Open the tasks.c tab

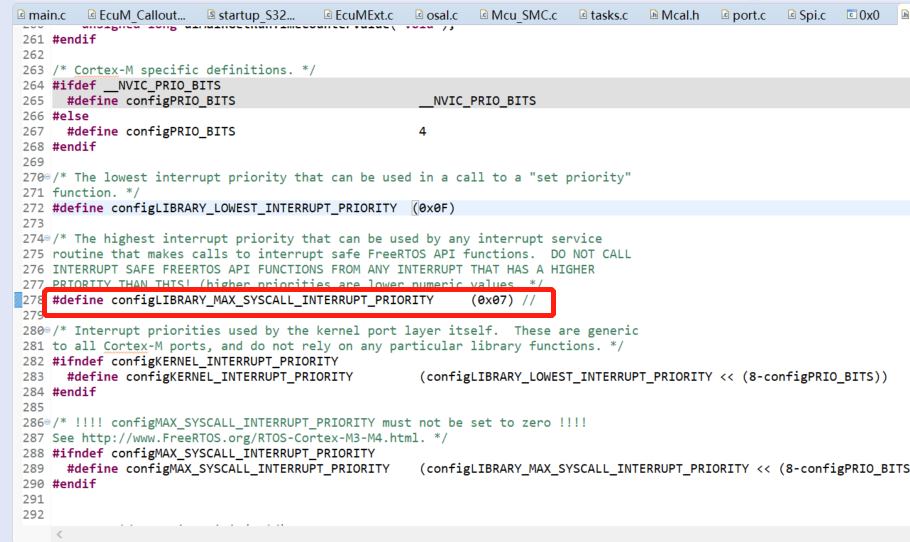603,15
